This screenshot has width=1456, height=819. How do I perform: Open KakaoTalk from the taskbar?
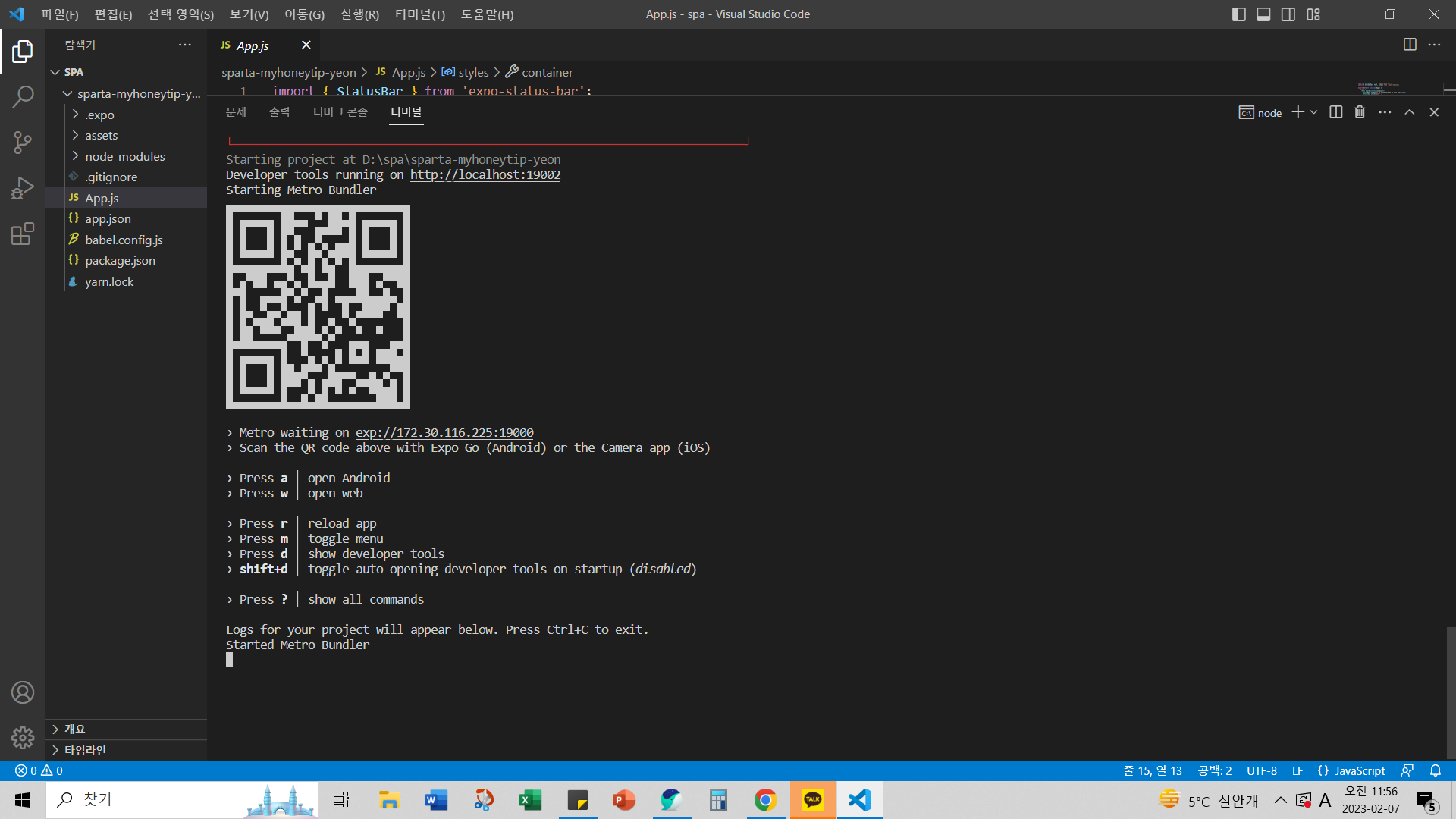click(x=813, y=800)
